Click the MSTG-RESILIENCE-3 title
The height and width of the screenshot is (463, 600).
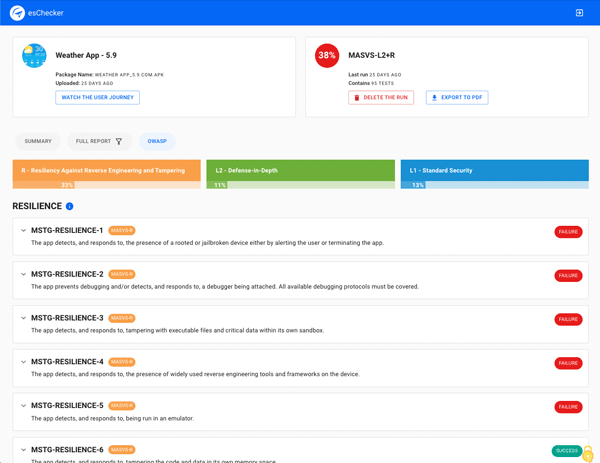[67, 318]
